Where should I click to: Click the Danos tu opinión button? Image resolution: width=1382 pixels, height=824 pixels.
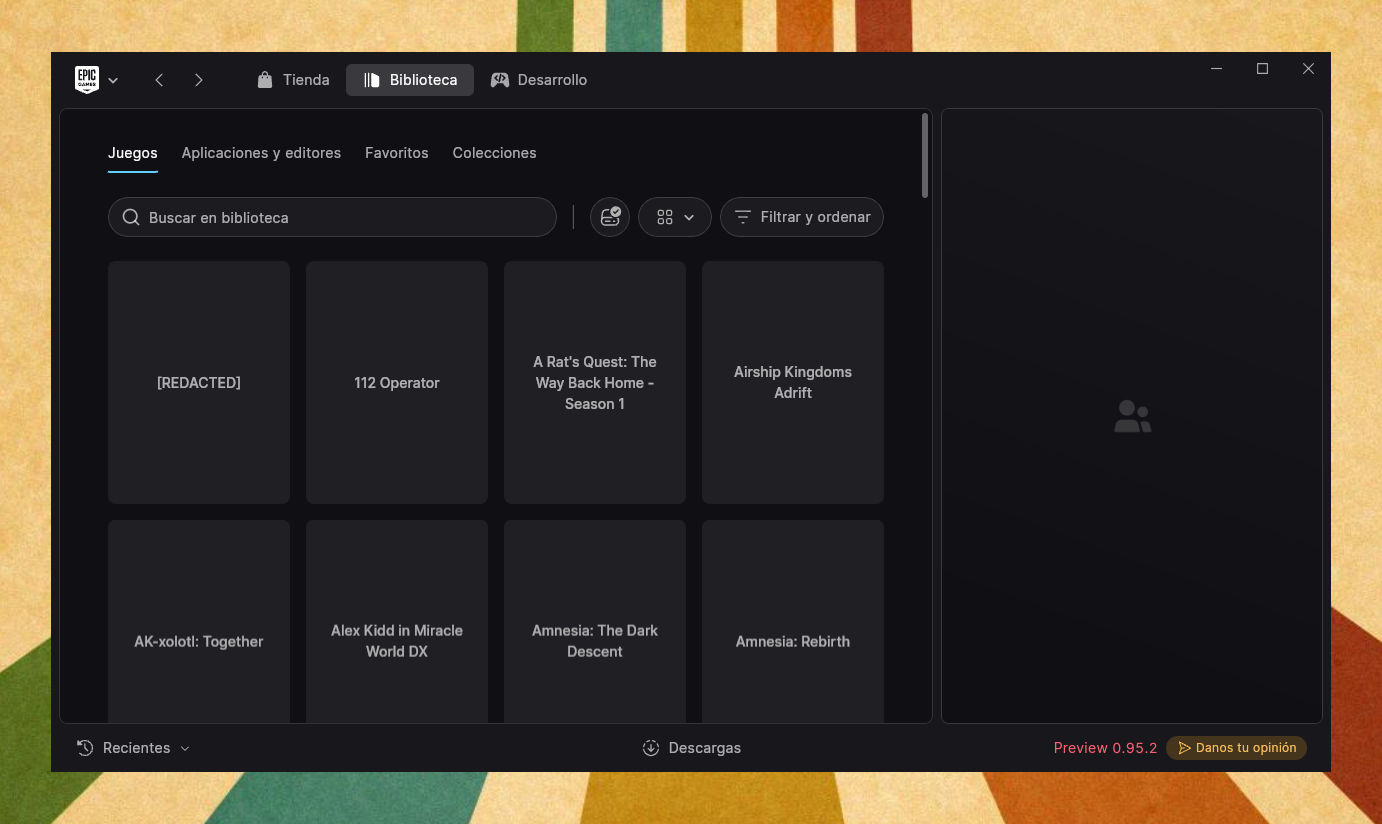click(1236, 748)
